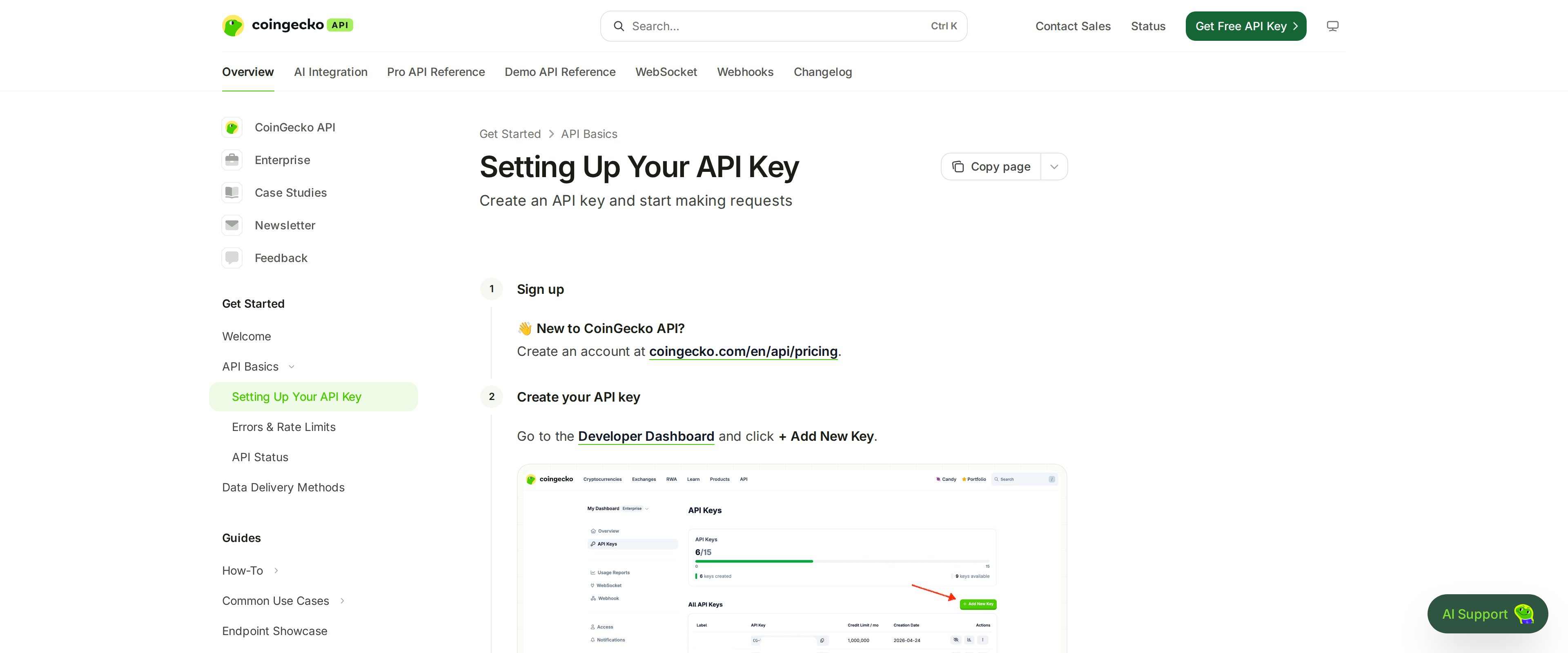The width and height of the screenshot is (1568, 653).
Task: Click the Enterprise briefcase icon
Action: pyautogui.click(x=232, y=160)
